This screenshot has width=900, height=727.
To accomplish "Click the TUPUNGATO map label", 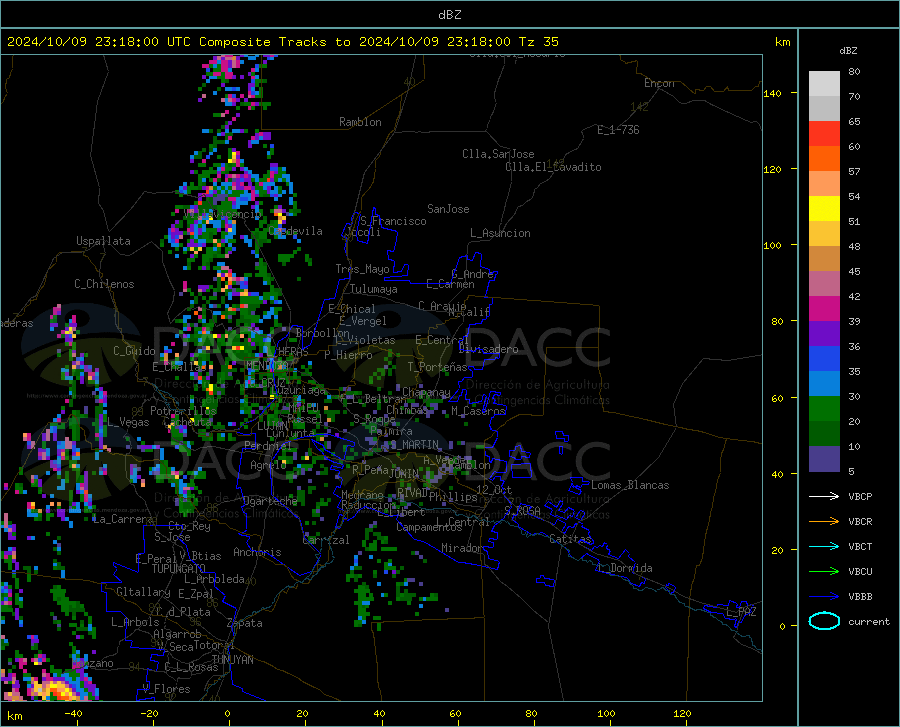I will [179, 569].
